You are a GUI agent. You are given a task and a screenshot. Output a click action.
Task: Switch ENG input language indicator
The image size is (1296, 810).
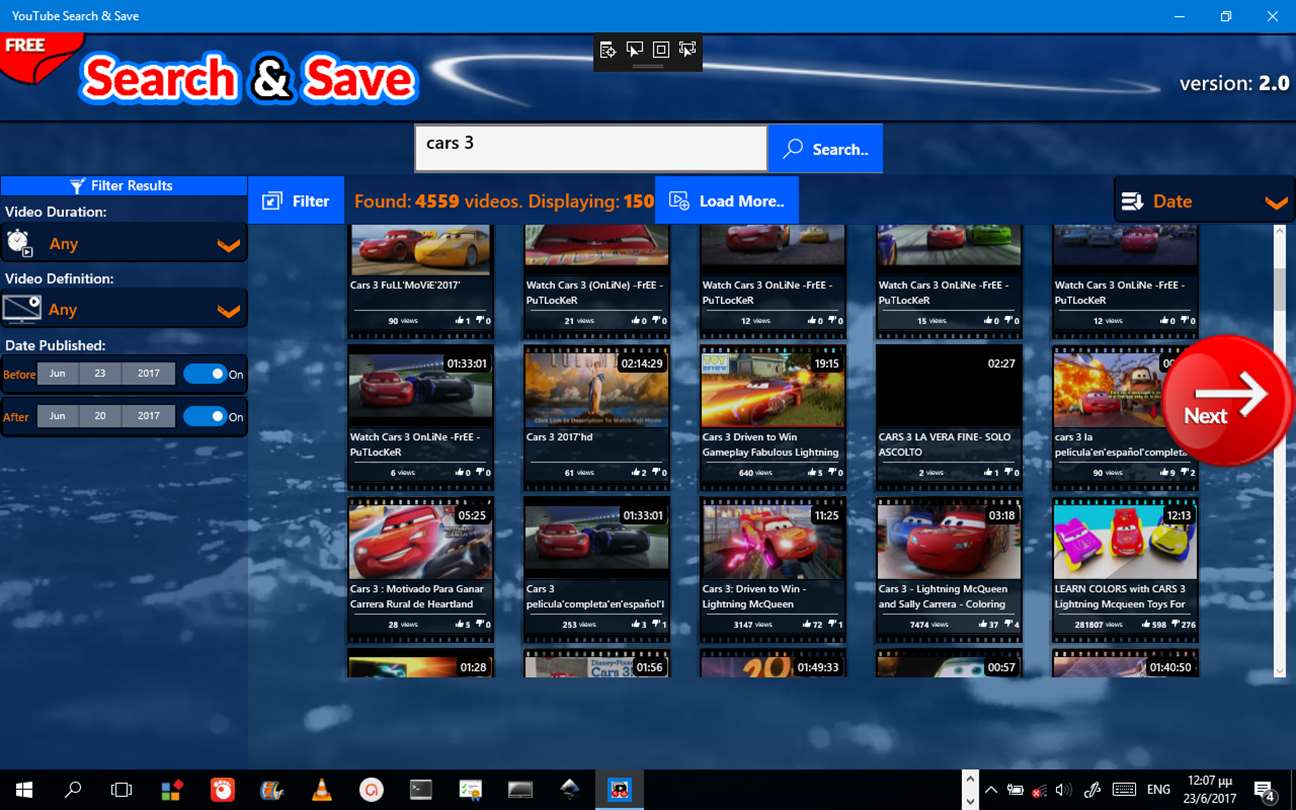coord(1158,790)
